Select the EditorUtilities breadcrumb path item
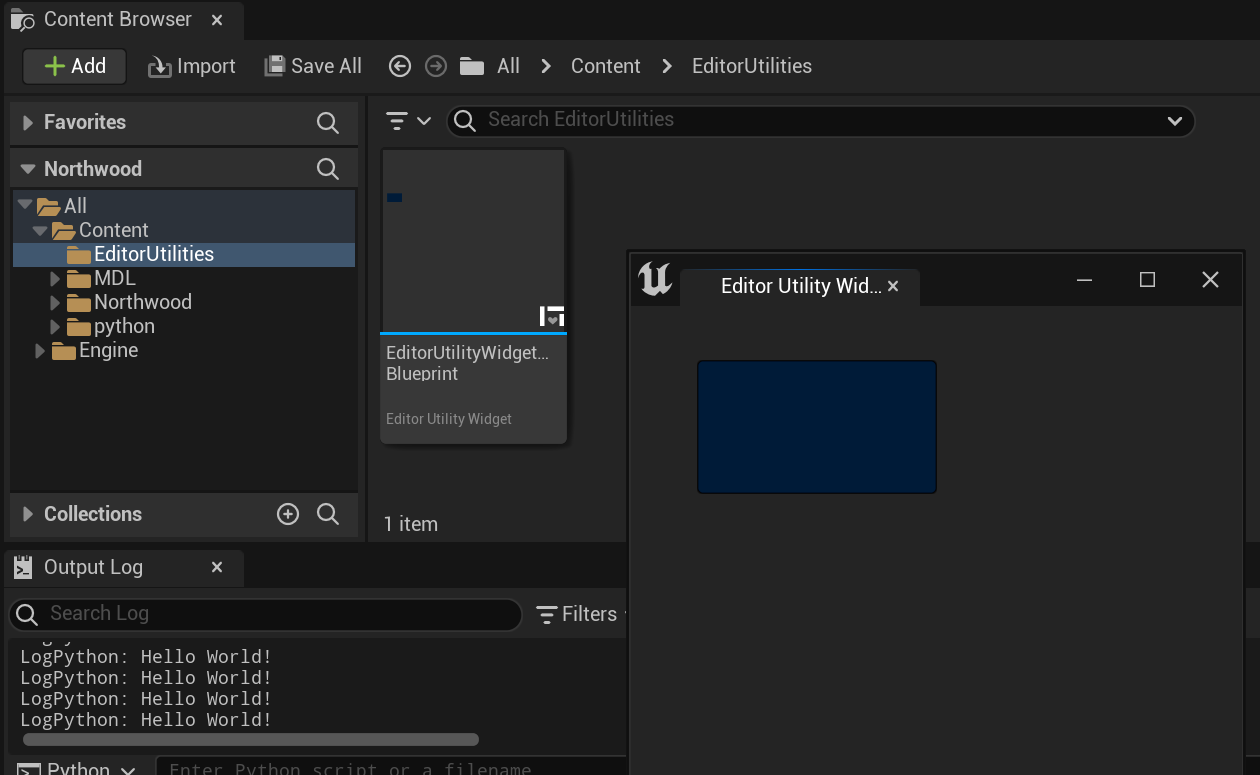 pyautogui.click(x=752, y=66)
